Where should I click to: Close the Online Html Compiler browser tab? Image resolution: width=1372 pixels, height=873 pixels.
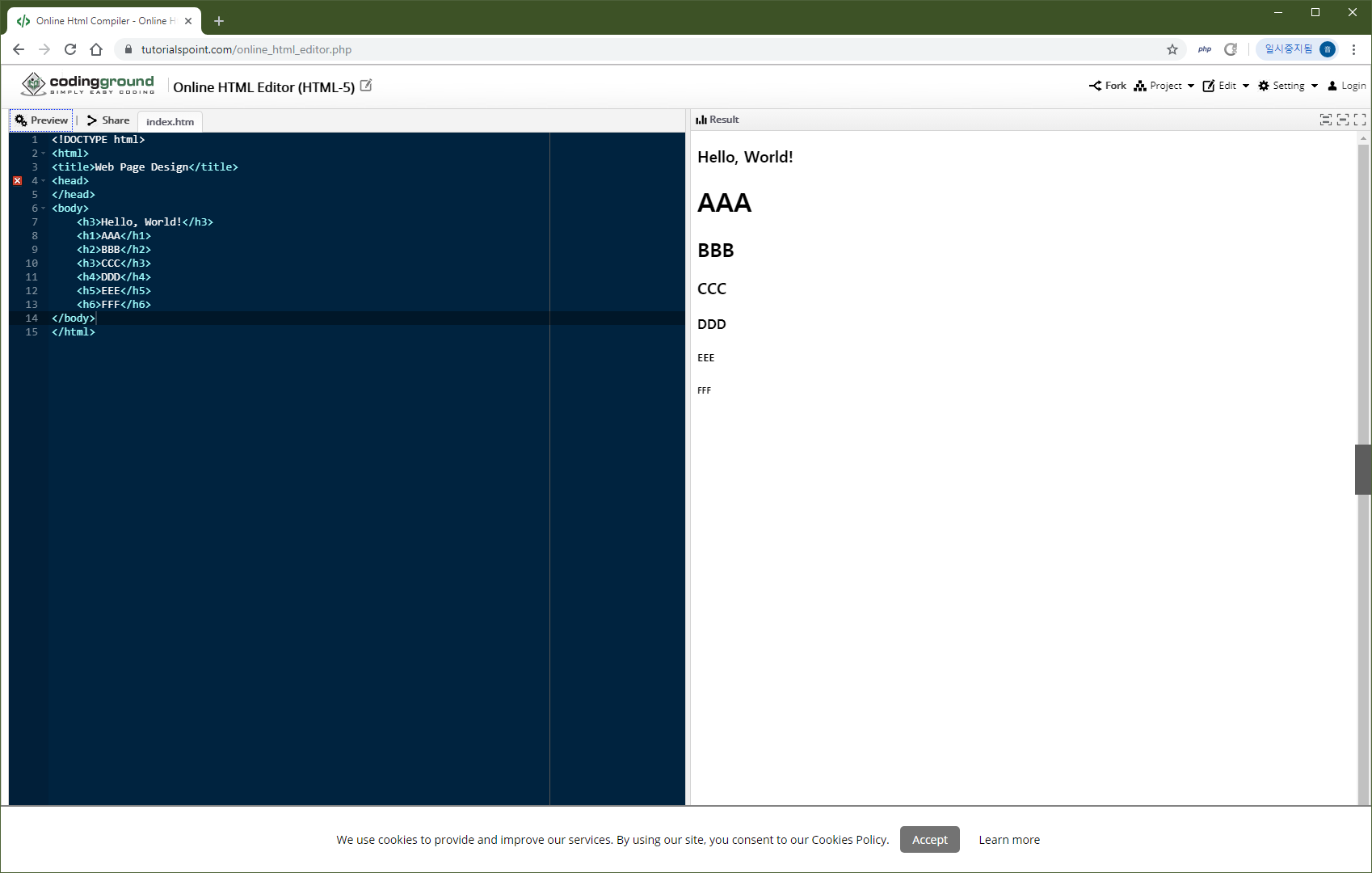pyautogui.click(x=188, y=21)
